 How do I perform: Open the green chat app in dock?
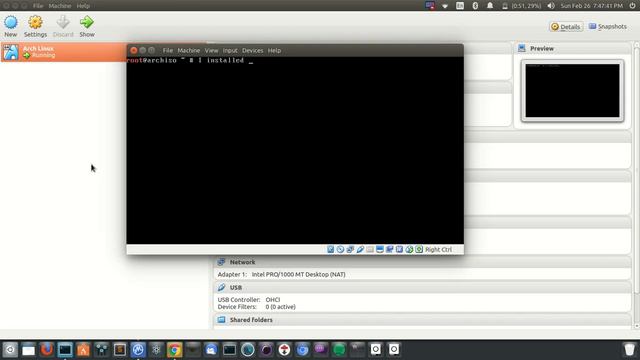click(339, 350)
